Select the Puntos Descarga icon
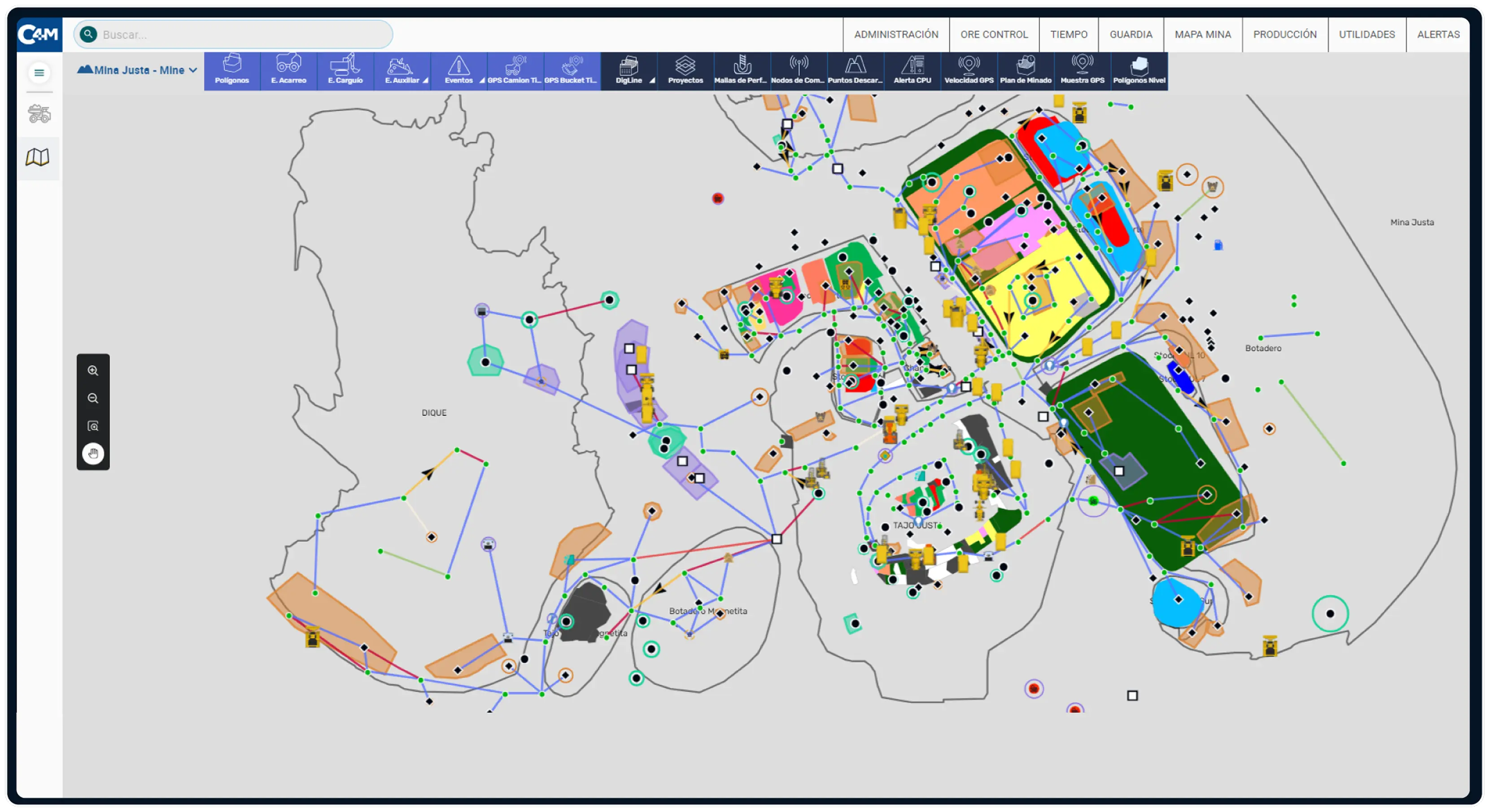The height and width of the screenshot is (812, 1488). [855, 65]
